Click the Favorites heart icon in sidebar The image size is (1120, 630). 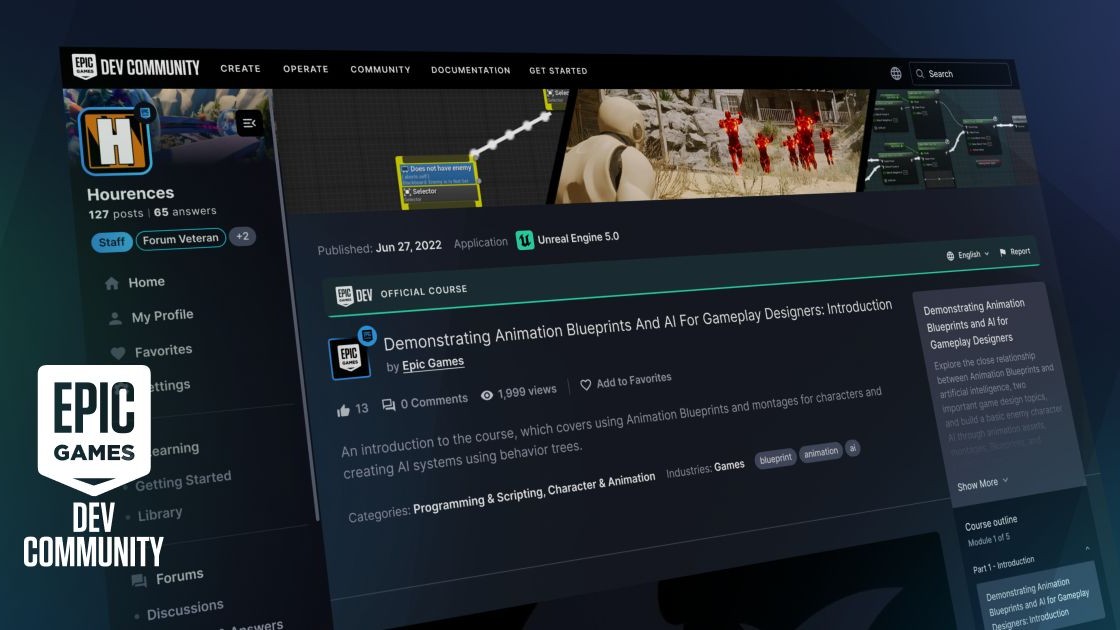click(118, 353)
